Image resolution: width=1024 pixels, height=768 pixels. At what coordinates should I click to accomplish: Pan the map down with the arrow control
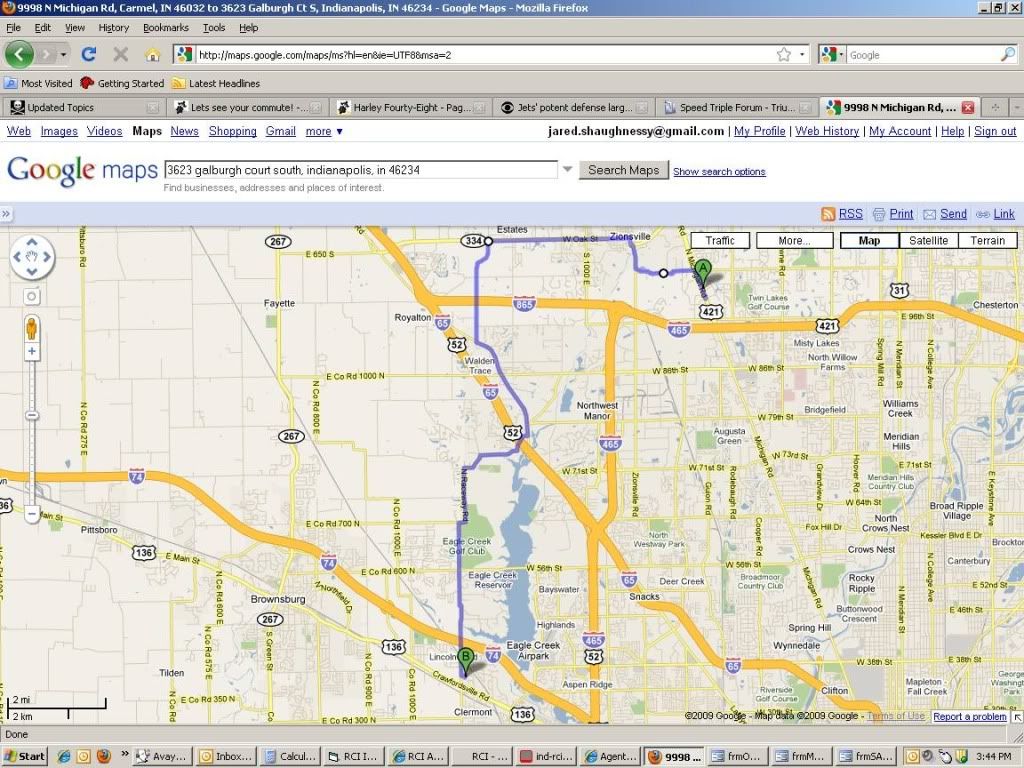[31, 271]
